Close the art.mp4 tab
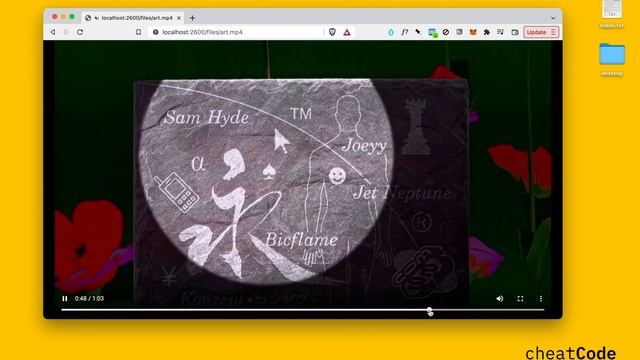 click(179, 18)
